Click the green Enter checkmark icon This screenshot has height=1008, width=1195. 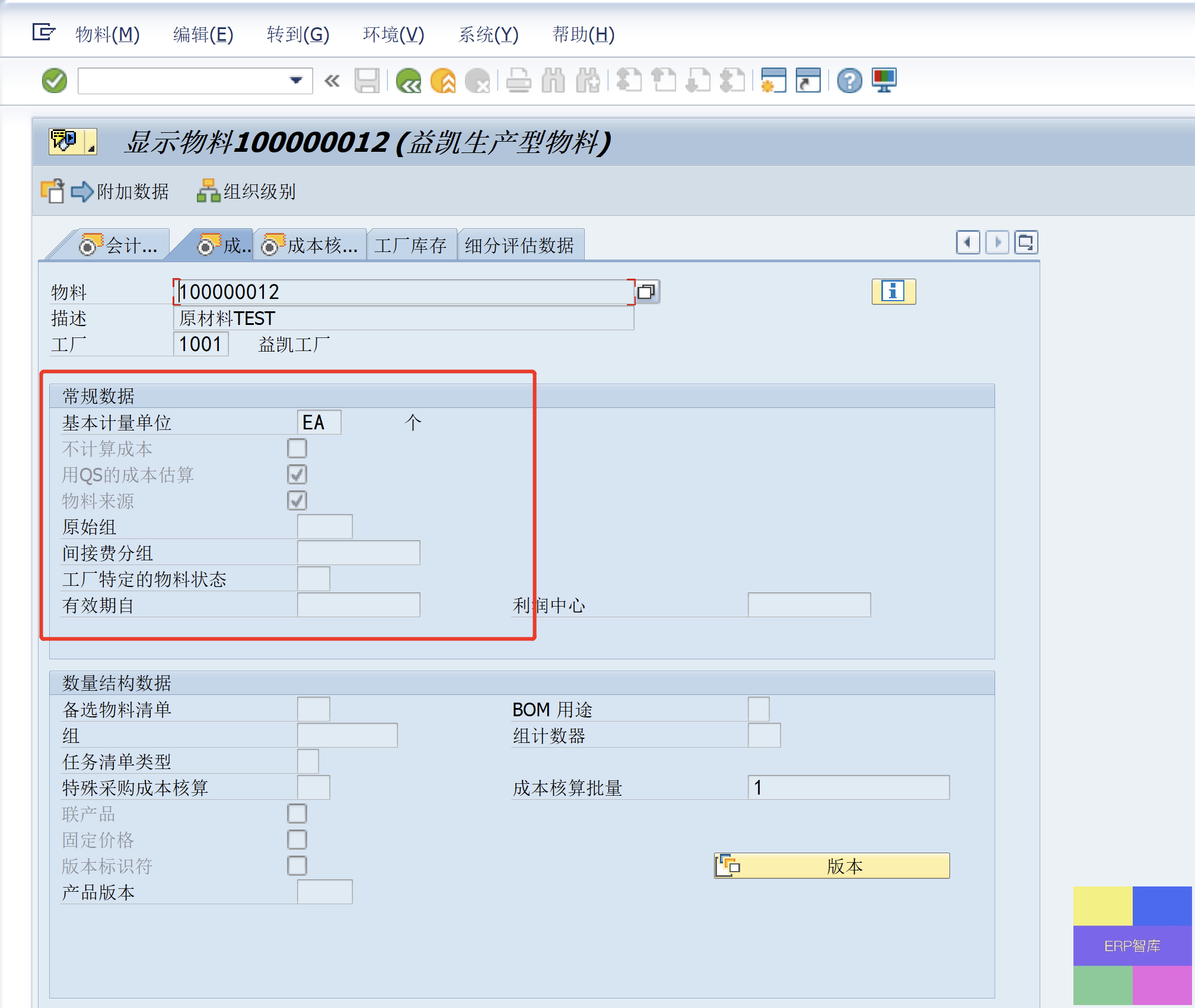55,81
